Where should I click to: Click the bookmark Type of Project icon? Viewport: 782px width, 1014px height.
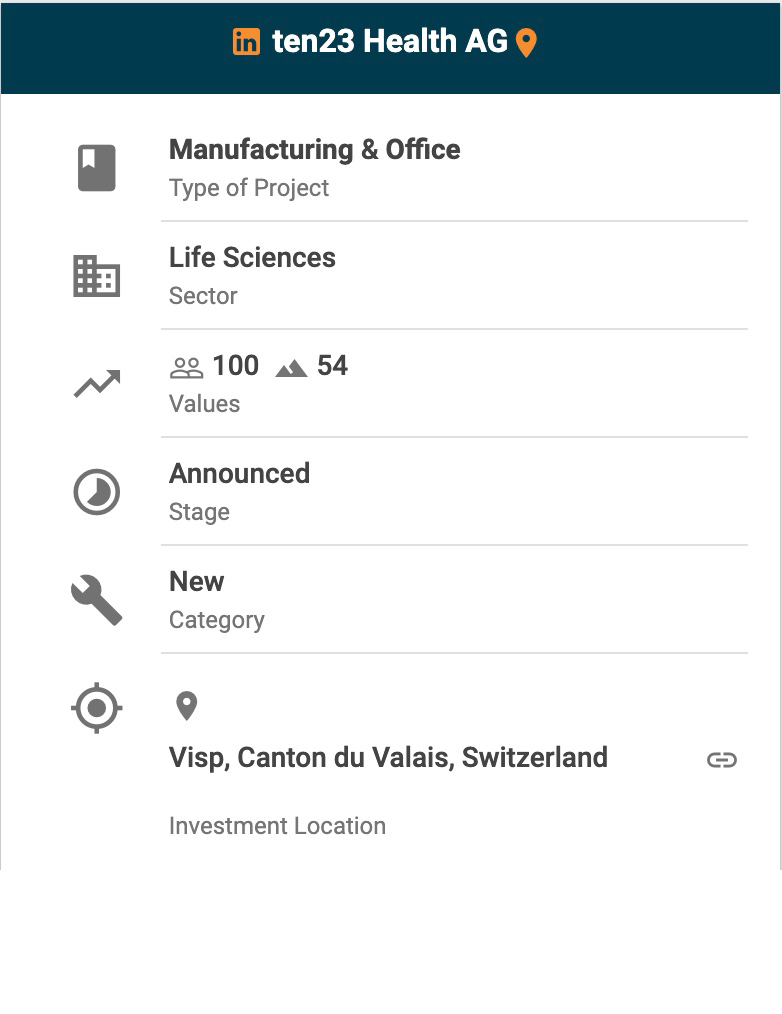(x=97, y=168)
